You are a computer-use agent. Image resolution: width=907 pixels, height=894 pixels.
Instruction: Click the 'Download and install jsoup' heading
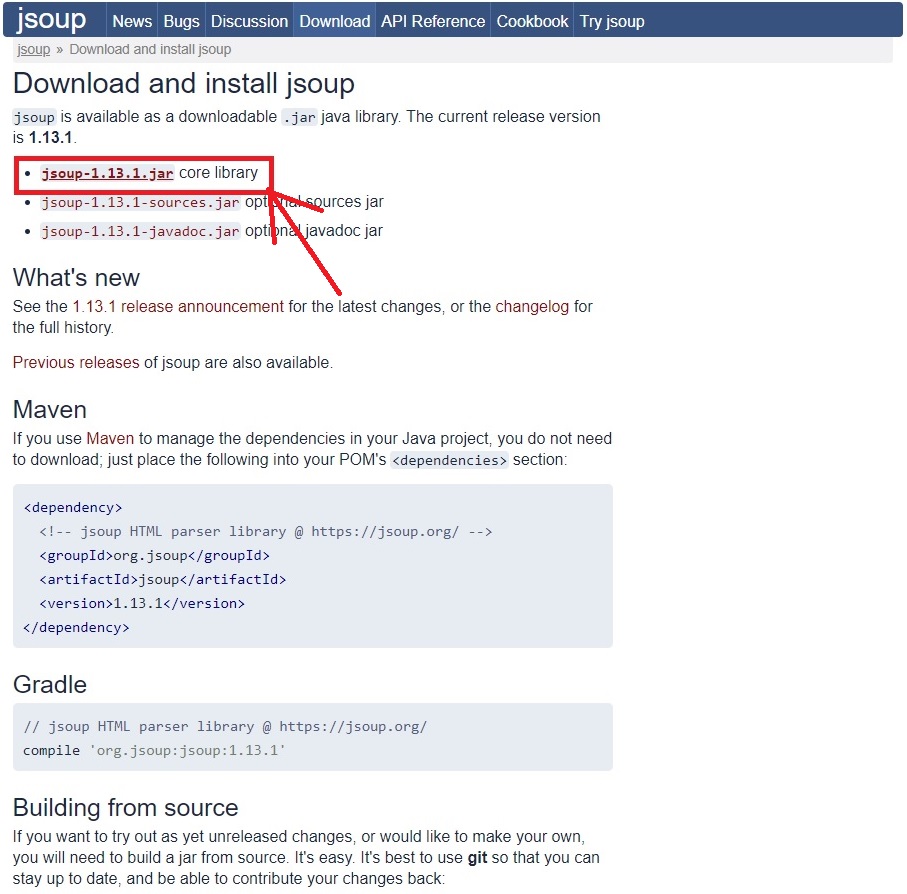coord(183,83)
